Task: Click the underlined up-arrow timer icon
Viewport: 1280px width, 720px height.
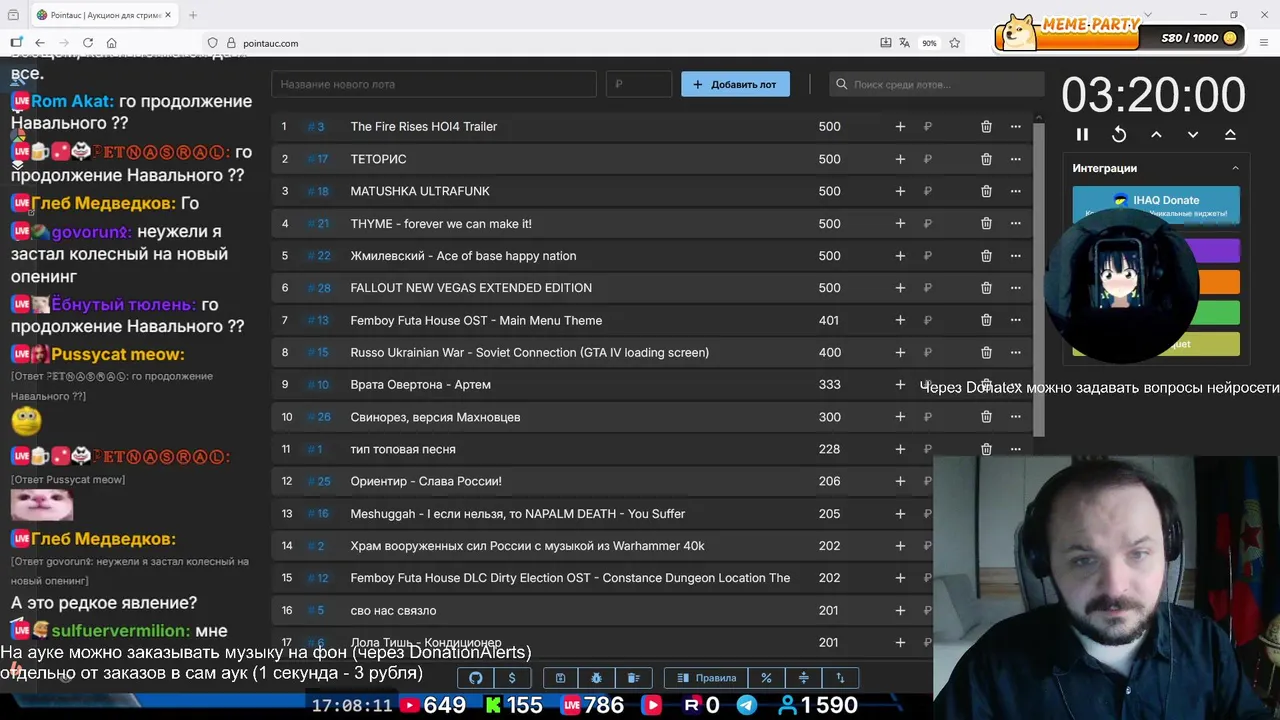Action: 1230,134
